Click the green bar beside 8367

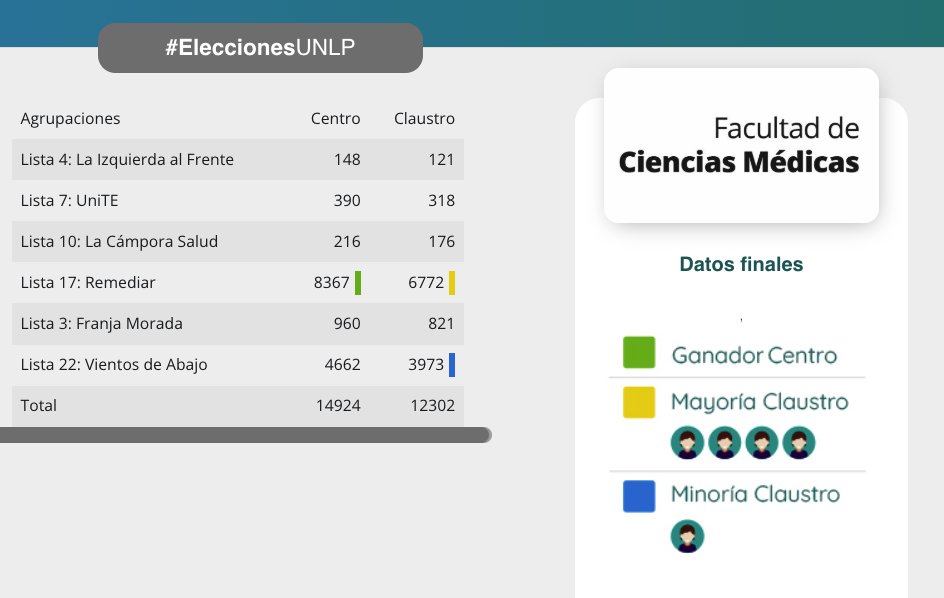tap(358, 283)
